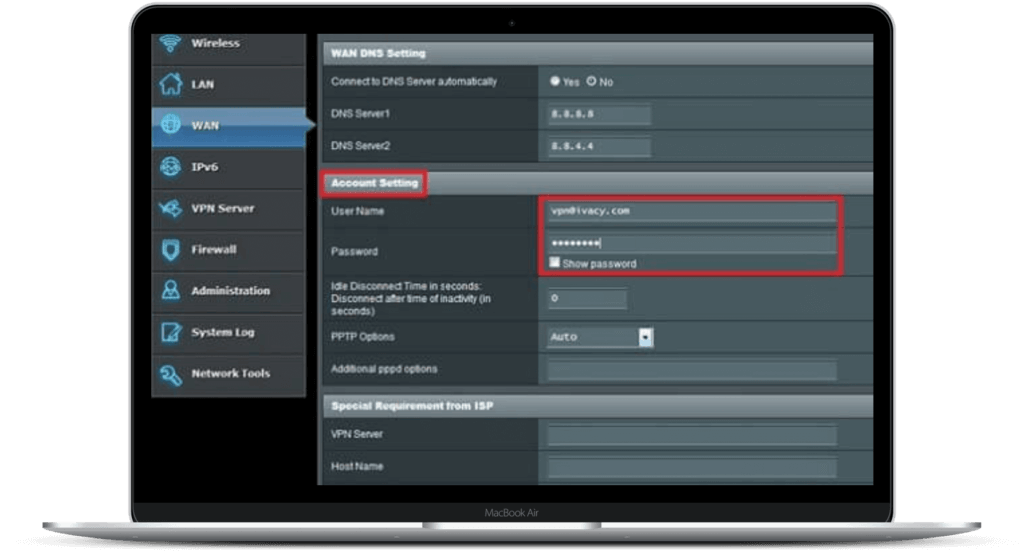The width and height of the screenshot is (1024, 551).
Task: Click the 'DNS Server2' label
Action: click(x=360, y=146)
